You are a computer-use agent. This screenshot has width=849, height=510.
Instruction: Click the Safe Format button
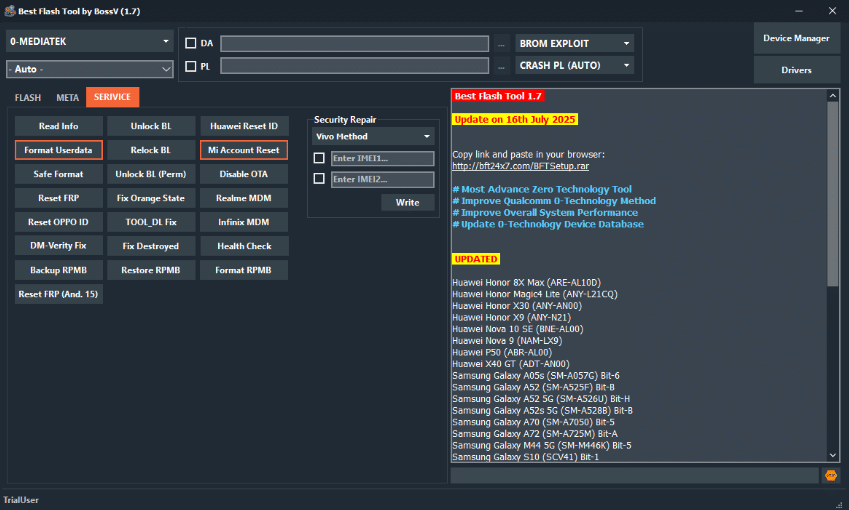pos(58,174)
